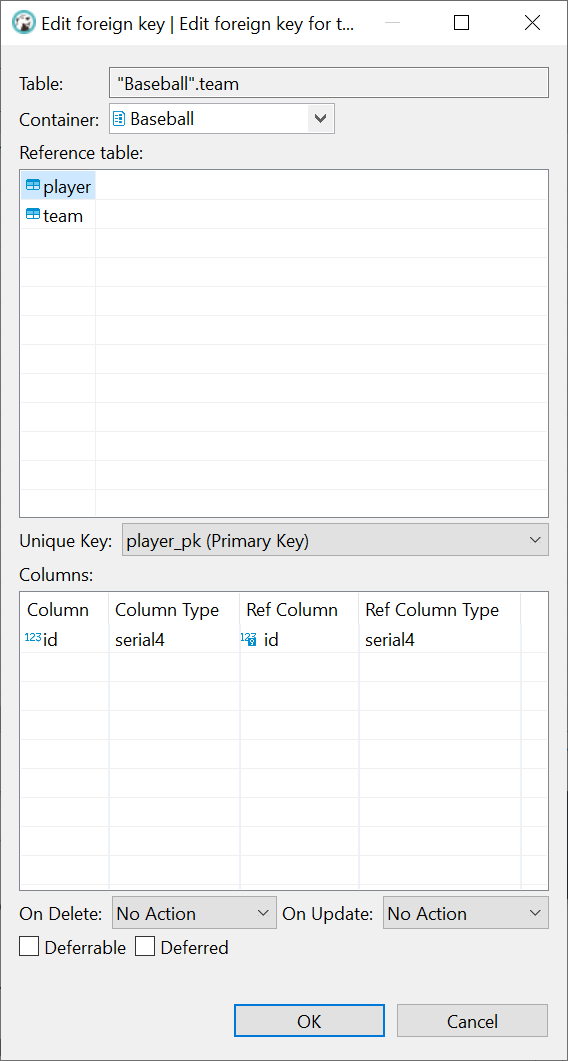The width and height of the screenshot is (568, 1061).
Task: Open the Unique Key dropdown
Action: 335,540
